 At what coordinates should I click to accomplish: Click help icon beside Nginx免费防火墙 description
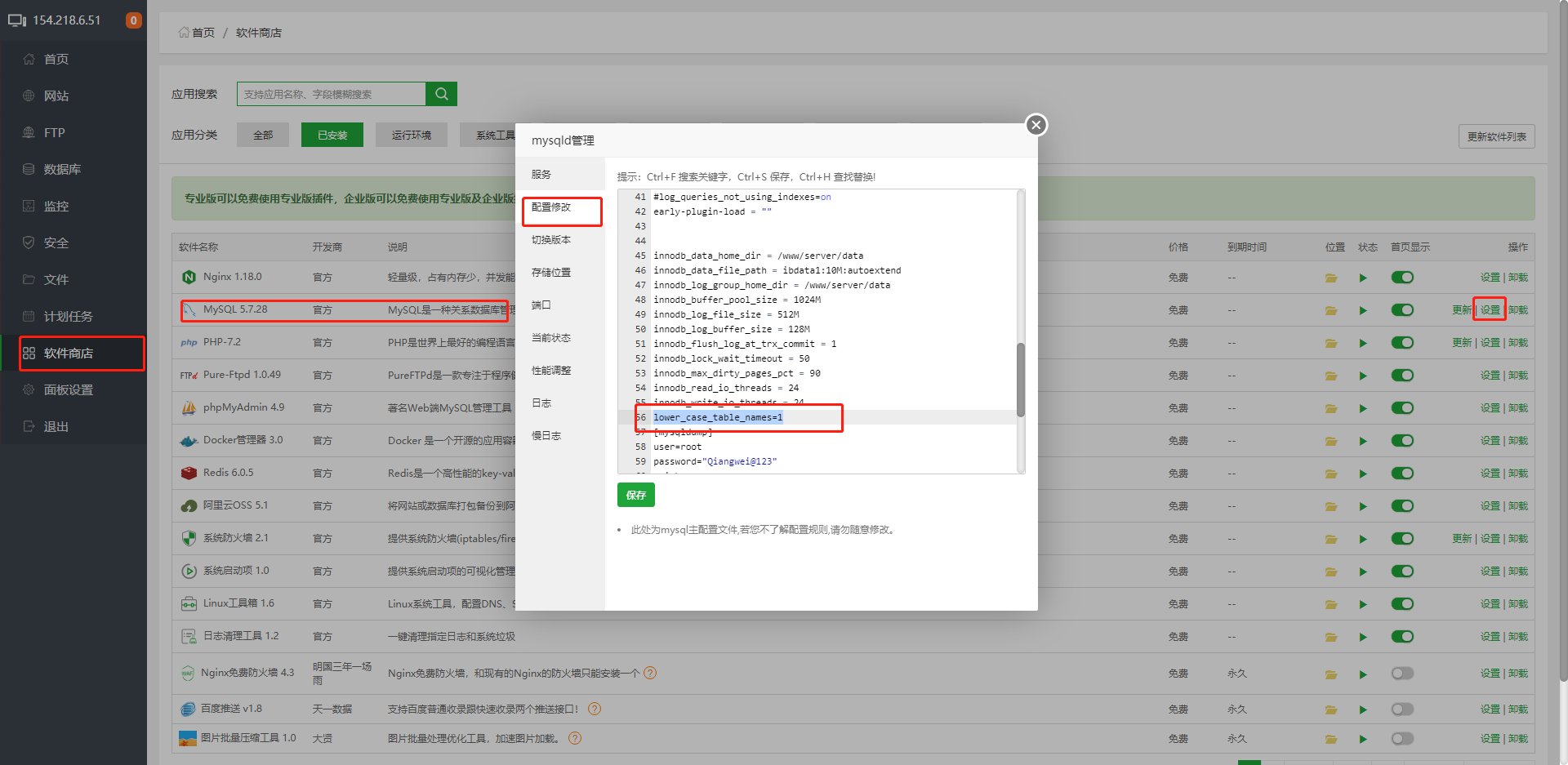coord(650,673)
